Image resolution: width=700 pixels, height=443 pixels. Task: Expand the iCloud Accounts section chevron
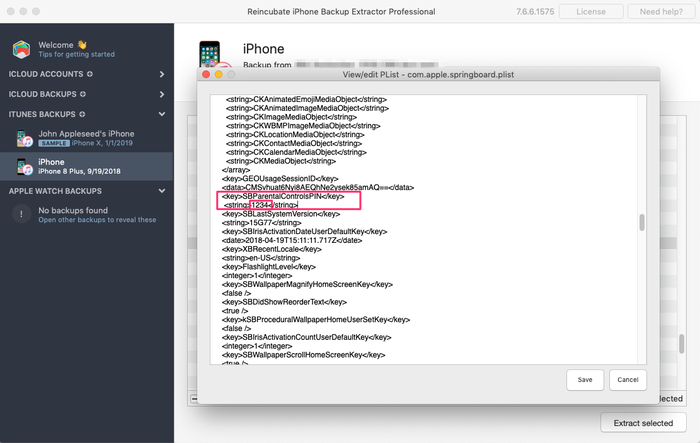tap(162, 74)
